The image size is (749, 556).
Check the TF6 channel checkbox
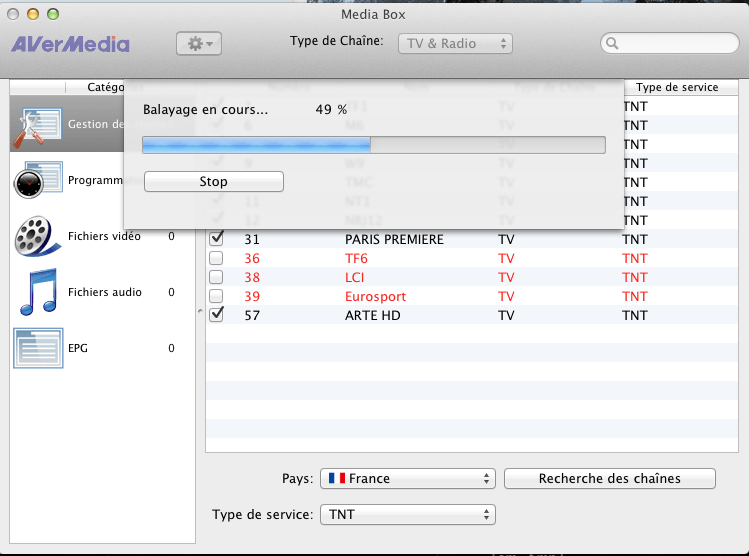pos(216,258)
